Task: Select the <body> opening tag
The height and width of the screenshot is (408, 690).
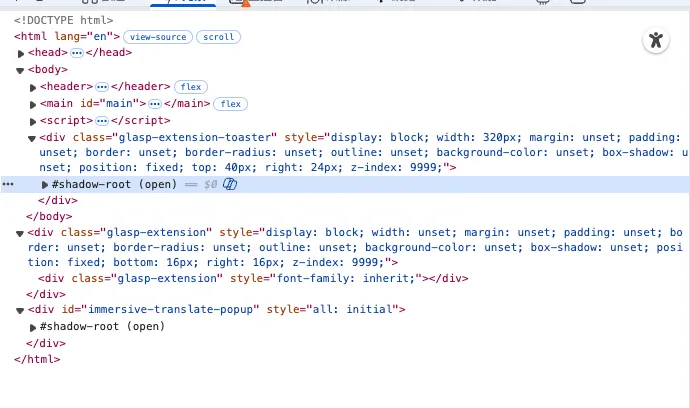Action: 48,70
